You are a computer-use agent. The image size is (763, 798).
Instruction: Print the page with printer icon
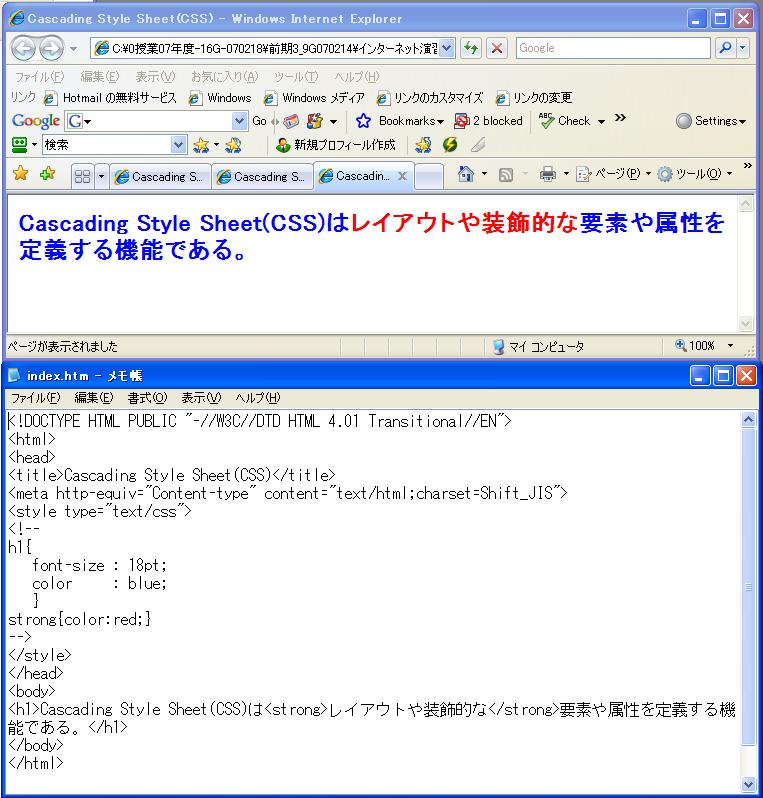pyautogui.click(x=548, y=174)
